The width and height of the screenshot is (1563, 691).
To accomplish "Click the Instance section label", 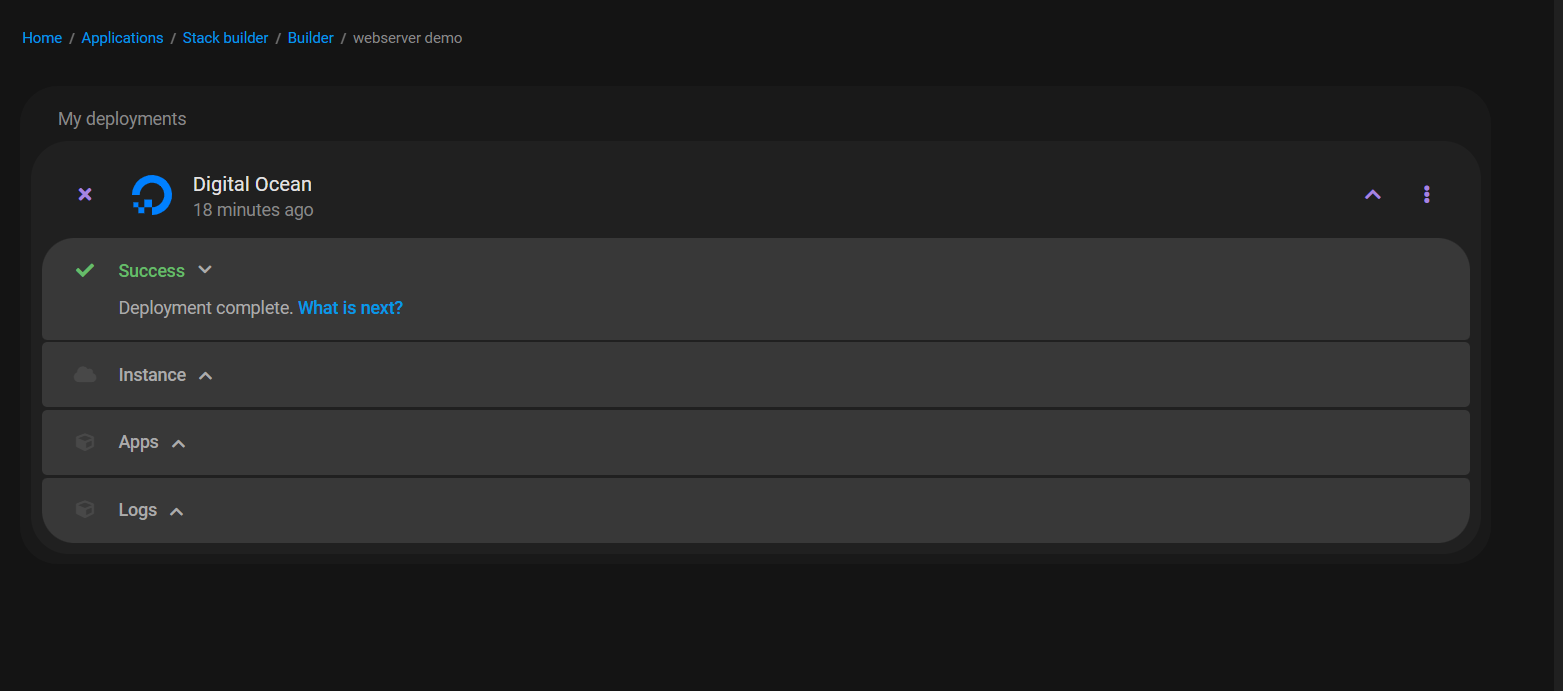I will click(x=152, y=375).
